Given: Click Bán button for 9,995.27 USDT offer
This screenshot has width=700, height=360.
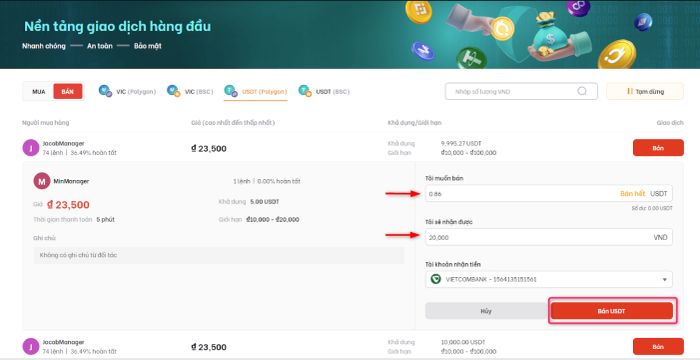Looking at the screenshot, I should pos(658,148).
